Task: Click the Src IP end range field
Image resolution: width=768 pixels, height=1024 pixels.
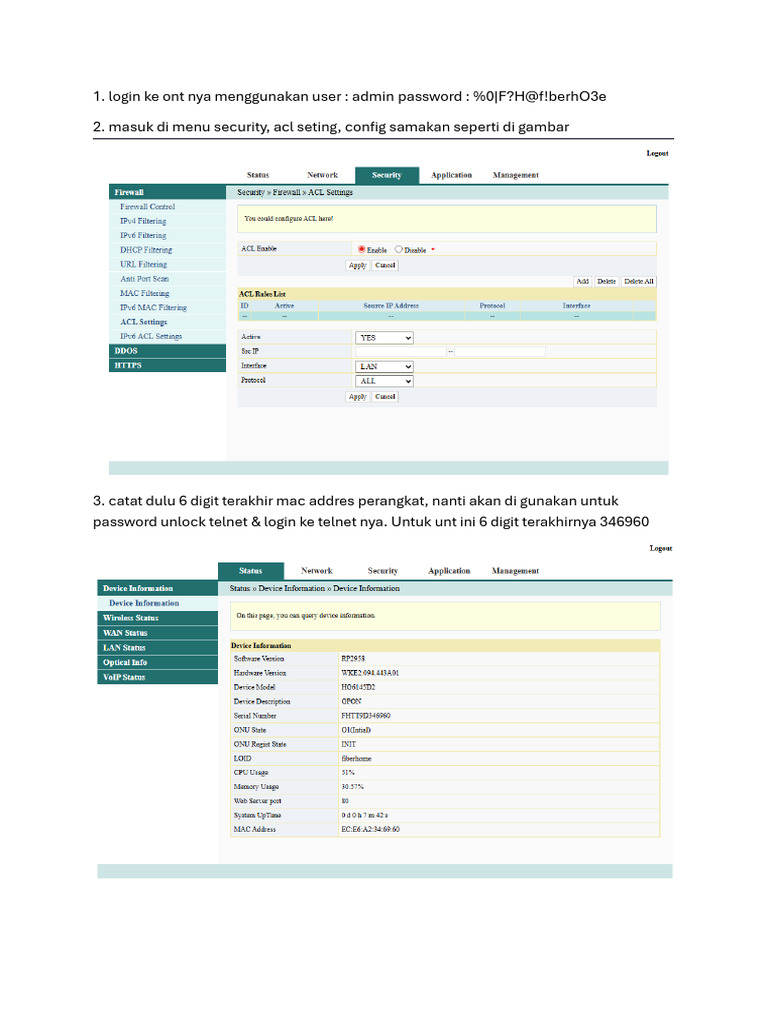Action: (500, 351)
